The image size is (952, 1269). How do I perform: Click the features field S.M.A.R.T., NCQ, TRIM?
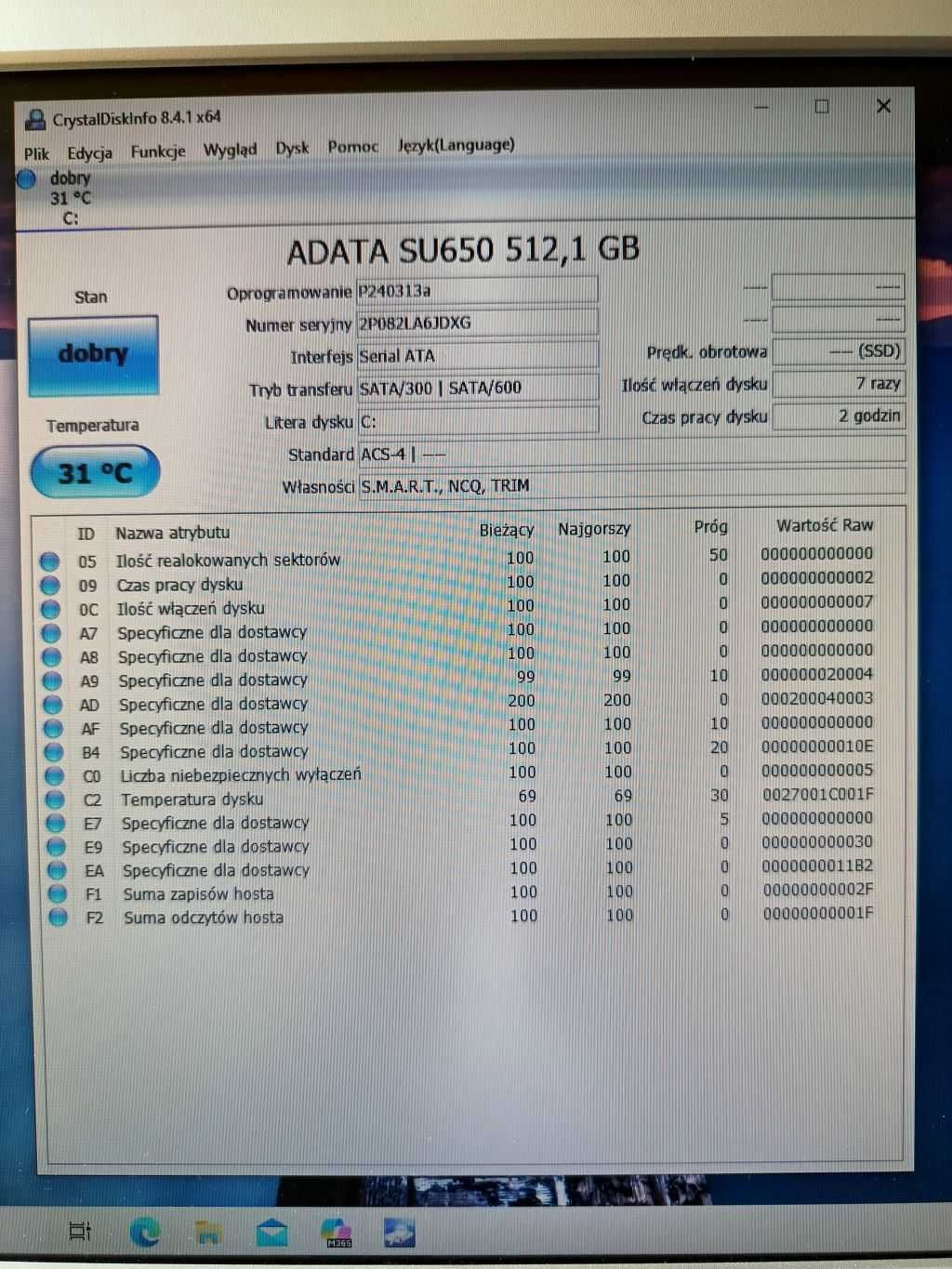coord(631,484)
